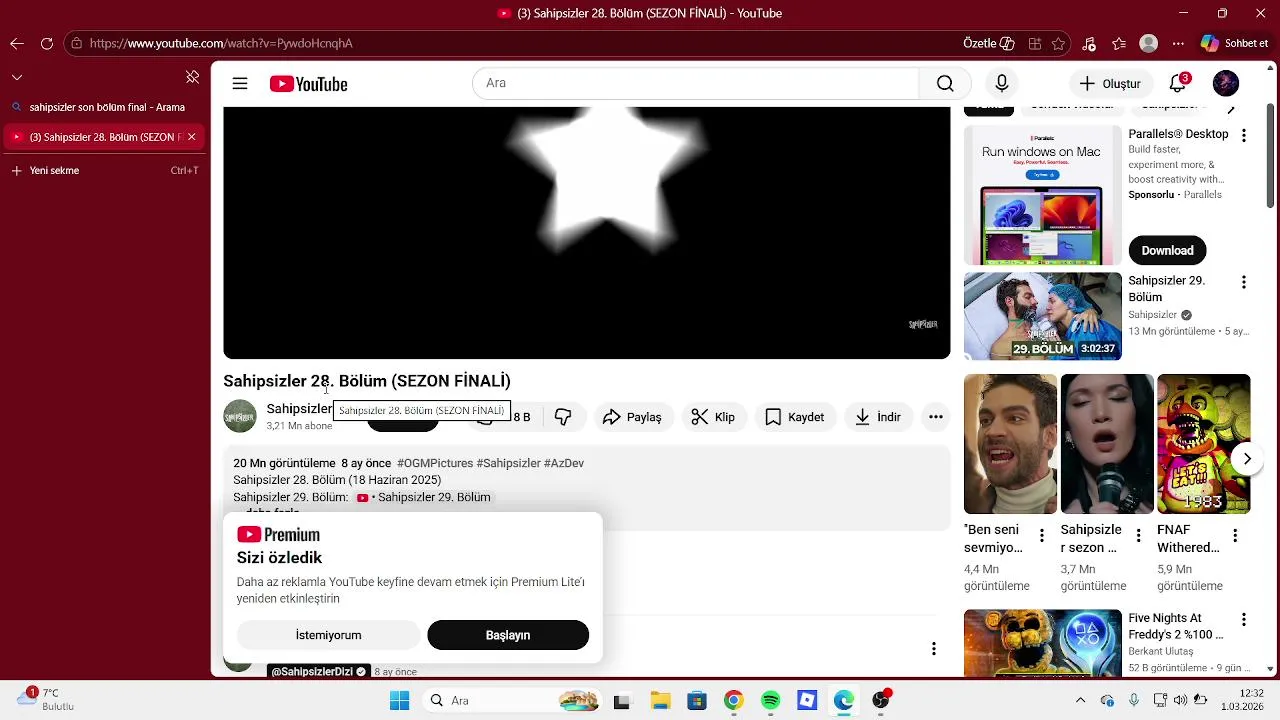Open Spotify from the taskbar
This screenshot has height=720, width=1280.
click(x=770, y=701)
